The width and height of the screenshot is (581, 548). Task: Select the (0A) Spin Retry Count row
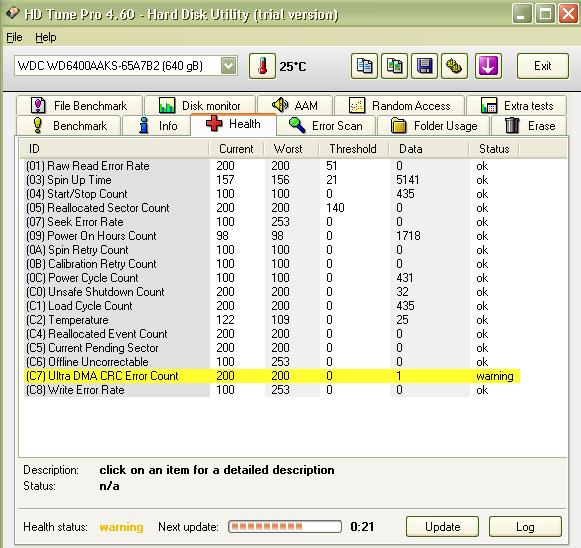[272, 250]
